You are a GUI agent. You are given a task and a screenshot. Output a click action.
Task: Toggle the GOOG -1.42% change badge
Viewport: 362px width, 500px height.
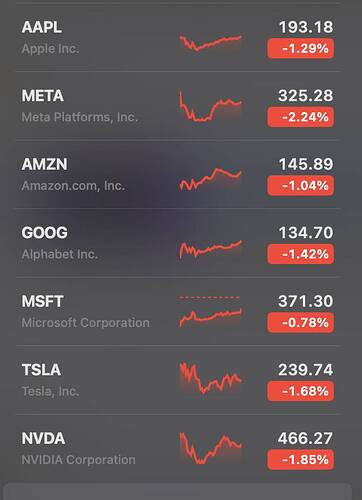(x=300, y=254)
